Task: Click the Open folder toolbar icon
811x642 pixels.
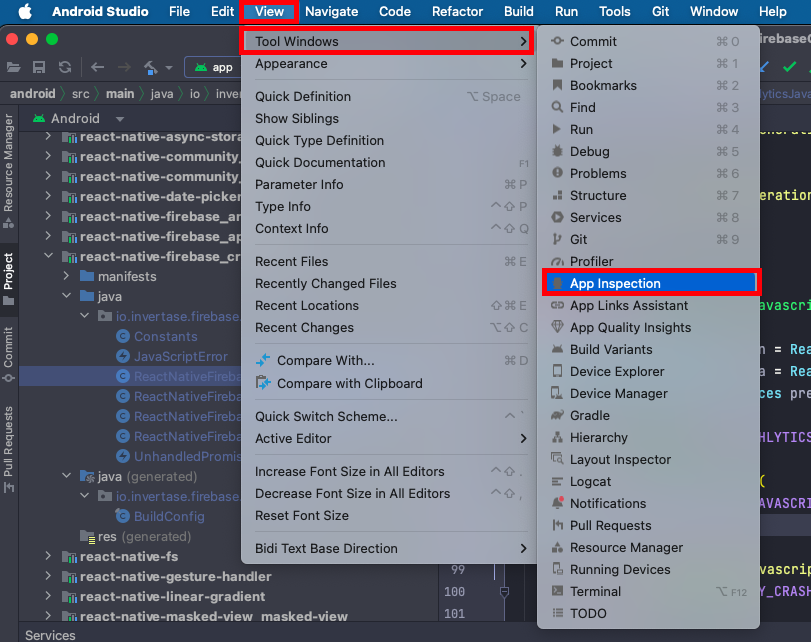Action: pyautogui.click(x=13, y=67)
